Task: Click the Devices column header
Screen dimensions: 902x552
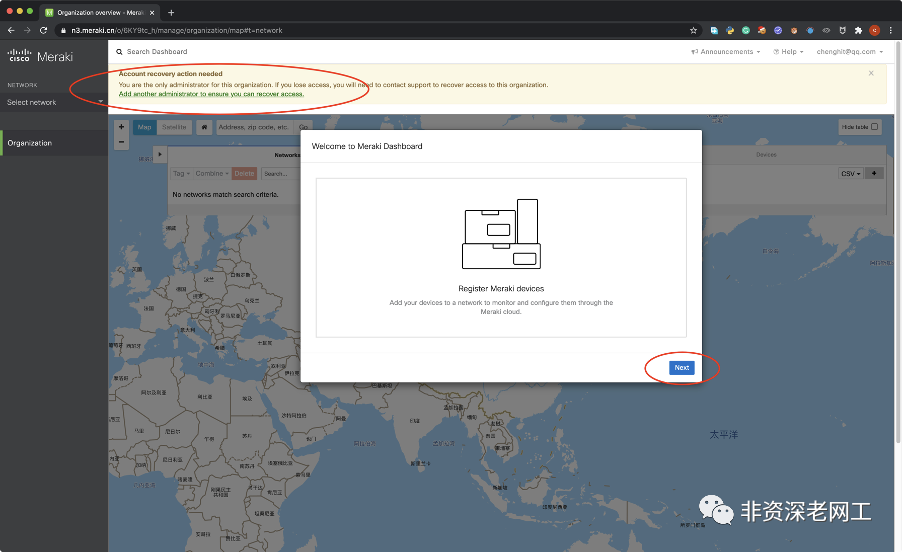Action: (x=766, y=155)
